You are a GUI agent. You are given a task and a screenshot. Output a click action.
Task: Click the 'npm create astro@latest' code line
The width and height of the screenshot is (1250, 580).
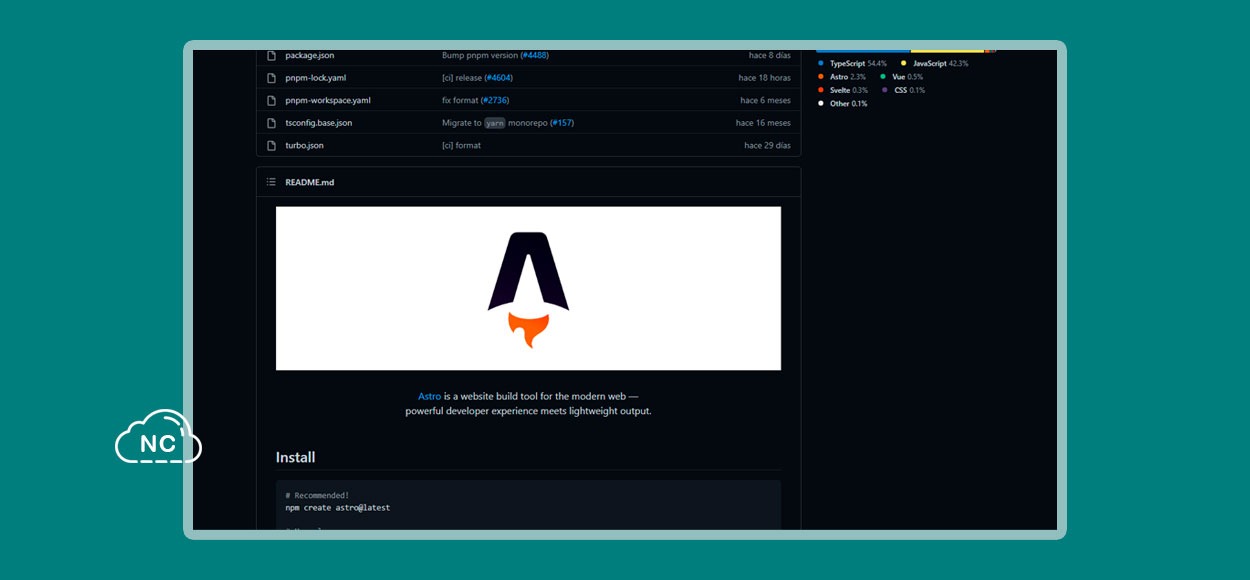coord(337,508)
